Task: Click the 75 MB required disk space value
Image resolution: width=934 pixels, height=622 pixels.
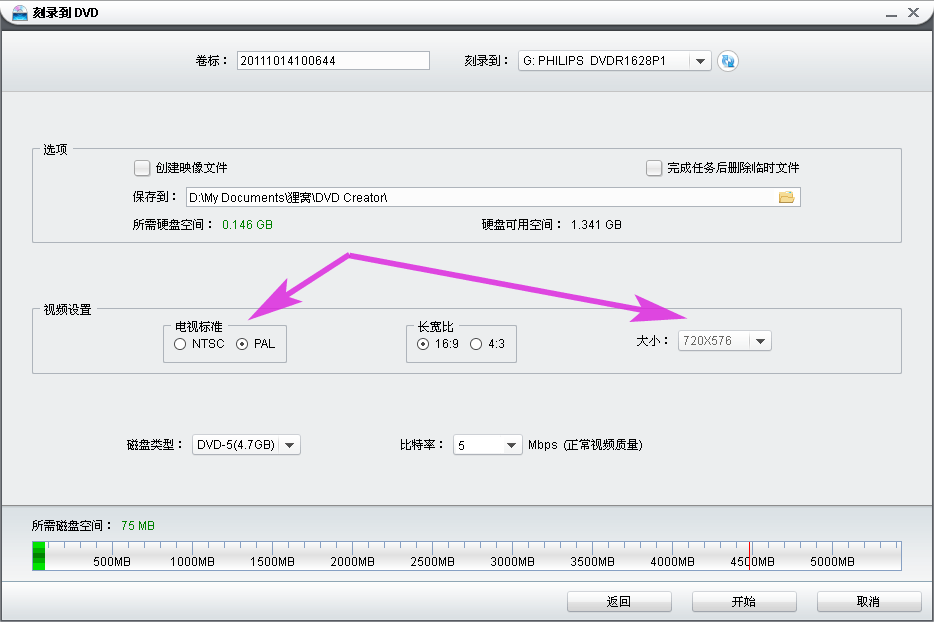Action: (138, 525)
